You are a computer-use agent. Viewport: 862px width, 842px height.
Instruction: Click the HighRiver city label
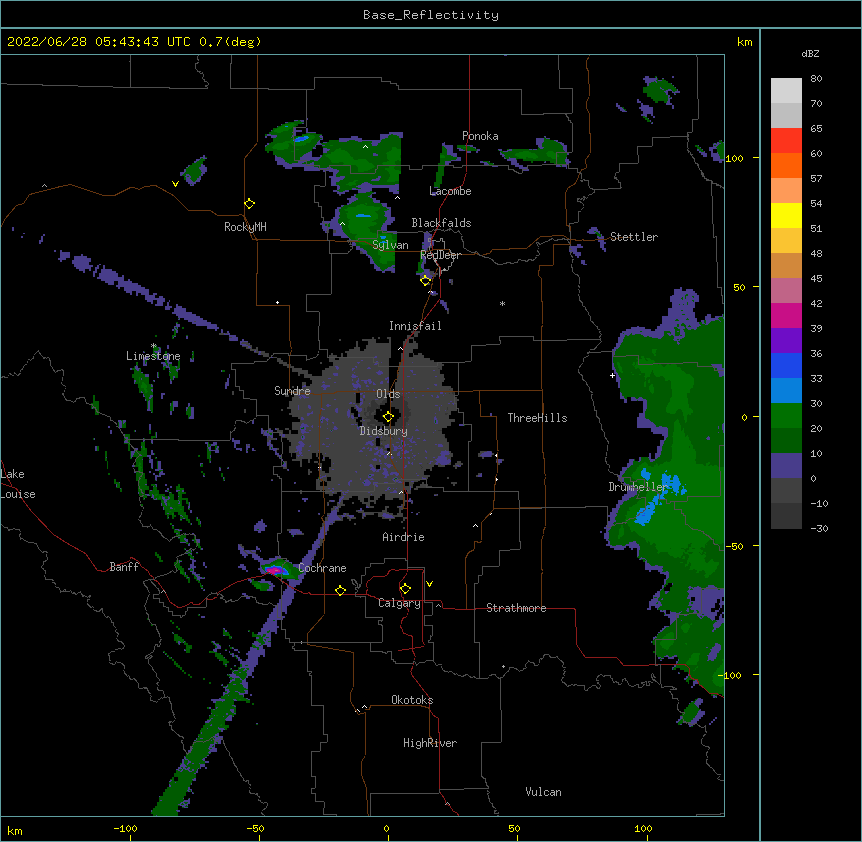[430, 743]
